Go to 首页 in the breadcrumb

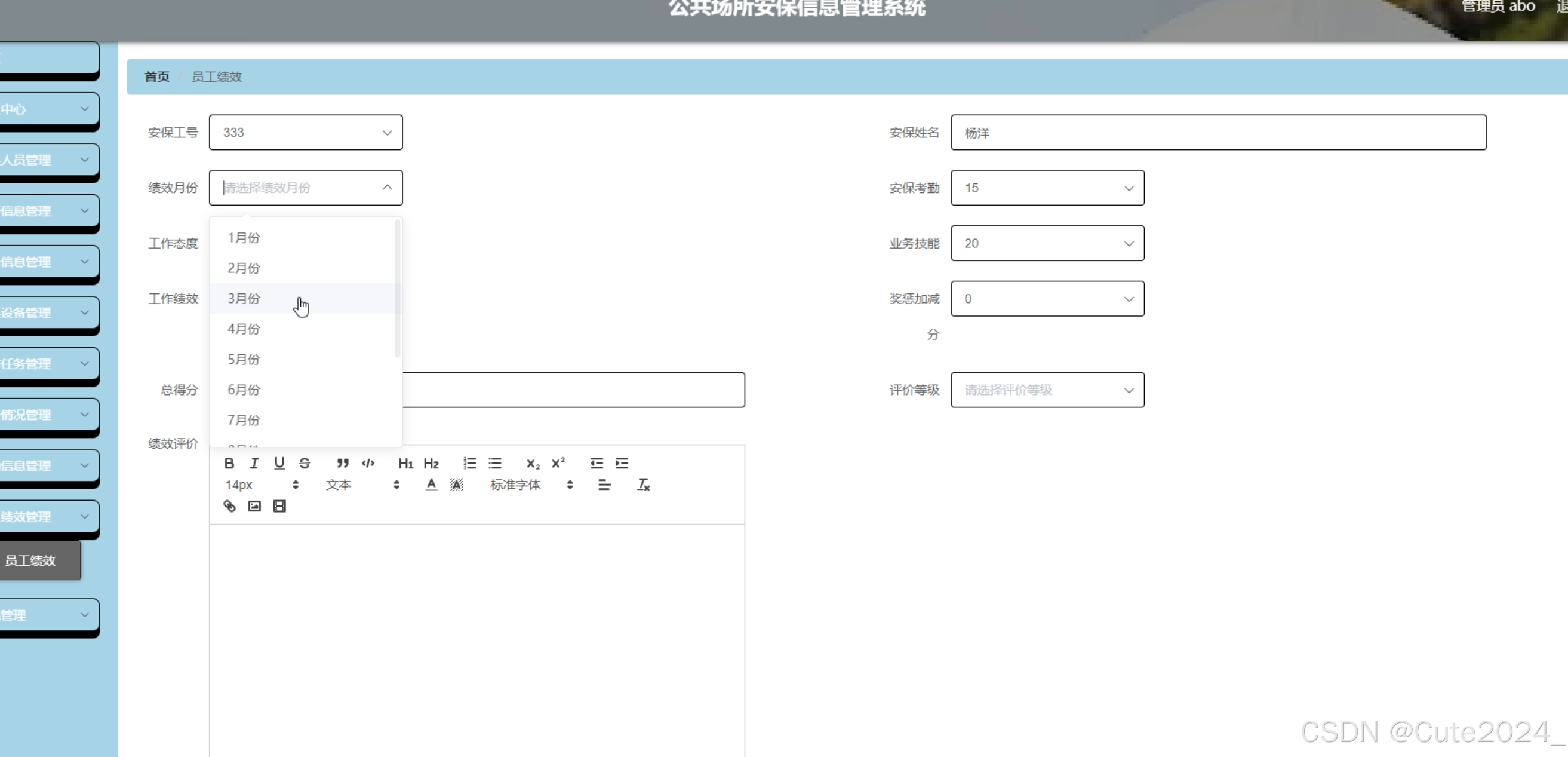[157, 76]
